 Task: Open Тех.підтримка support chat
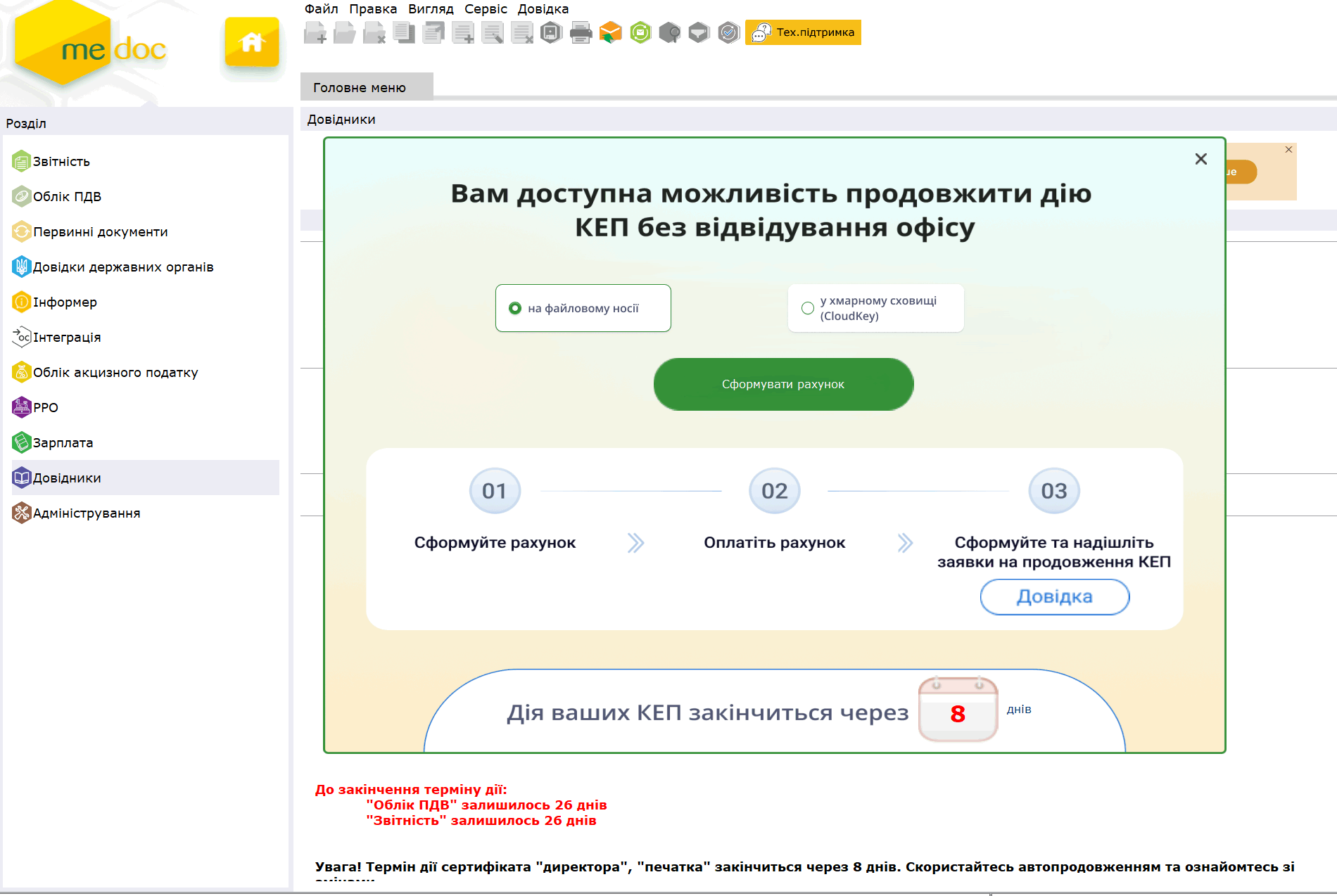803,32
